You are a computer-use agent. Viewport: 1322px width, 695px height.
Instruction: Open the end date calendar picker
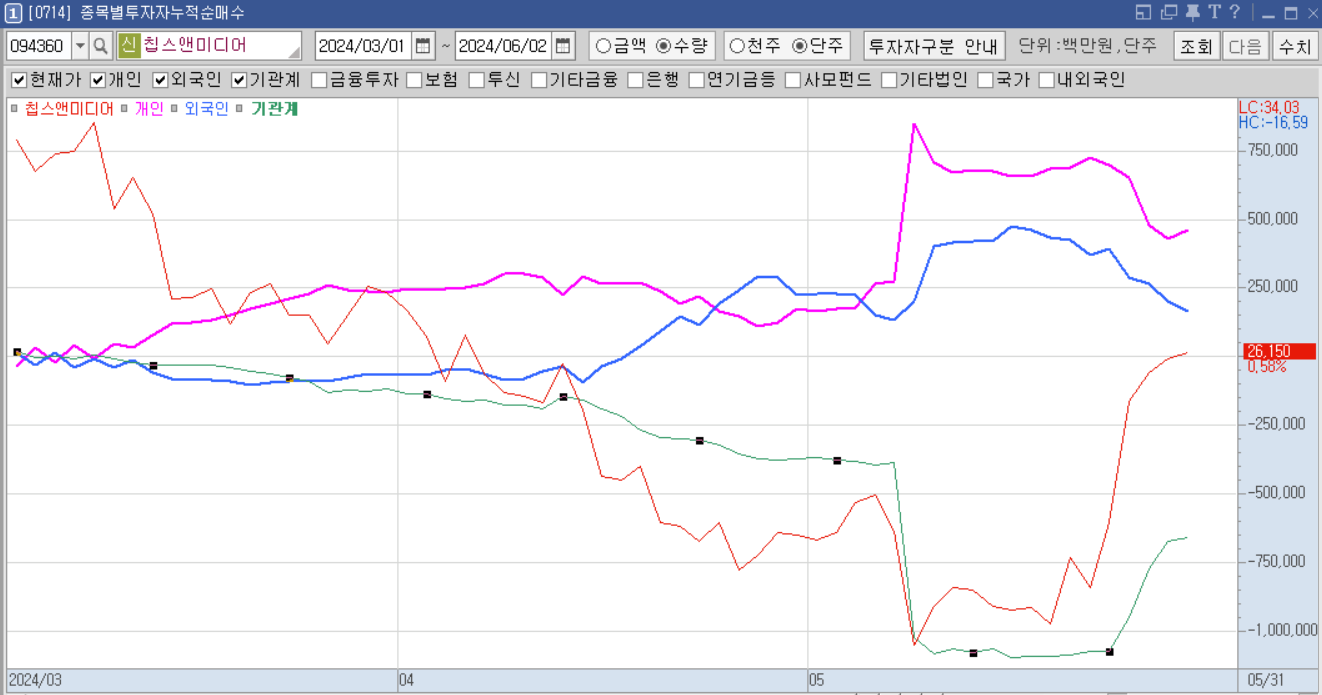564,46
